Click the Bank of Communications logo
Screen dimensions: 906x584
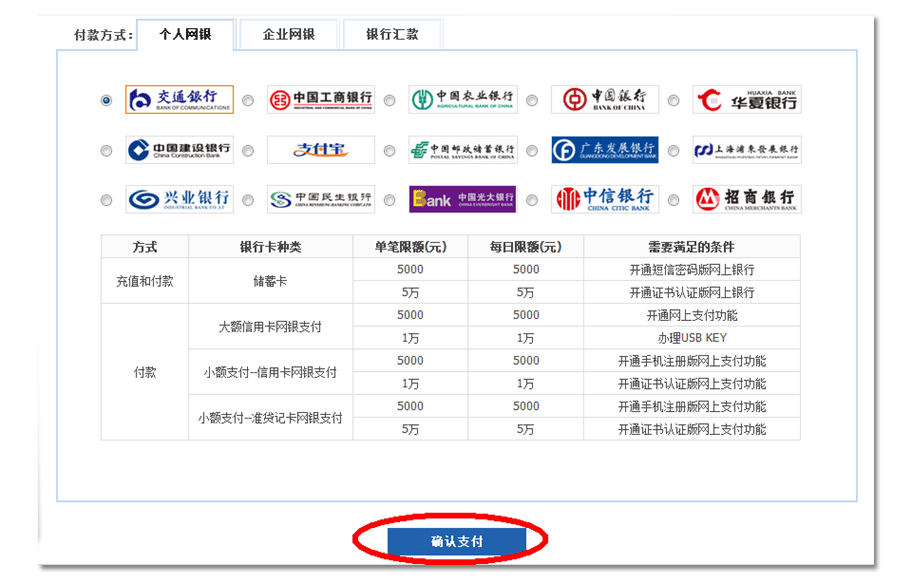179,100
